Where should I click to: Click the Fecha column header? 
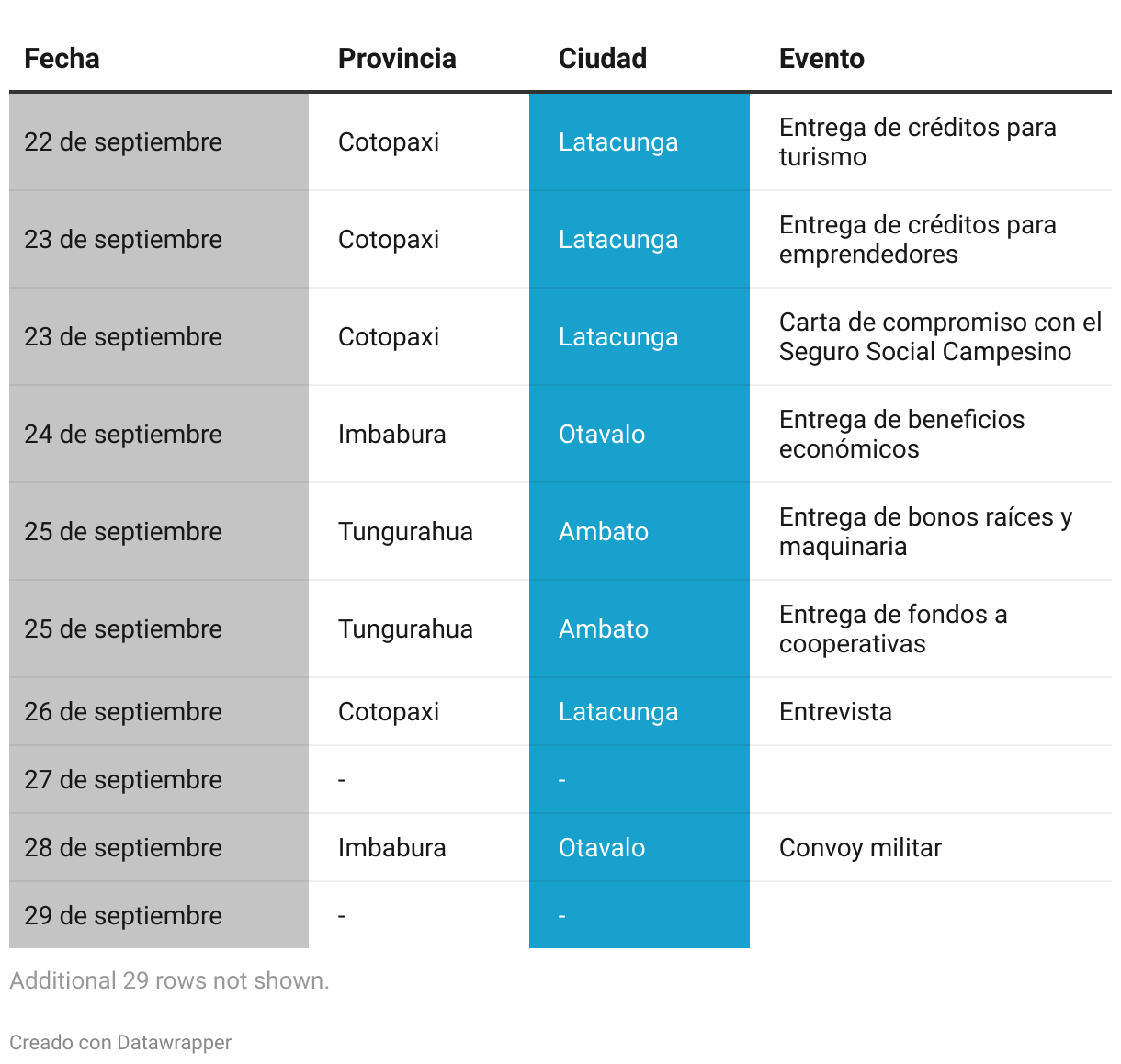[x=62, y=59]
